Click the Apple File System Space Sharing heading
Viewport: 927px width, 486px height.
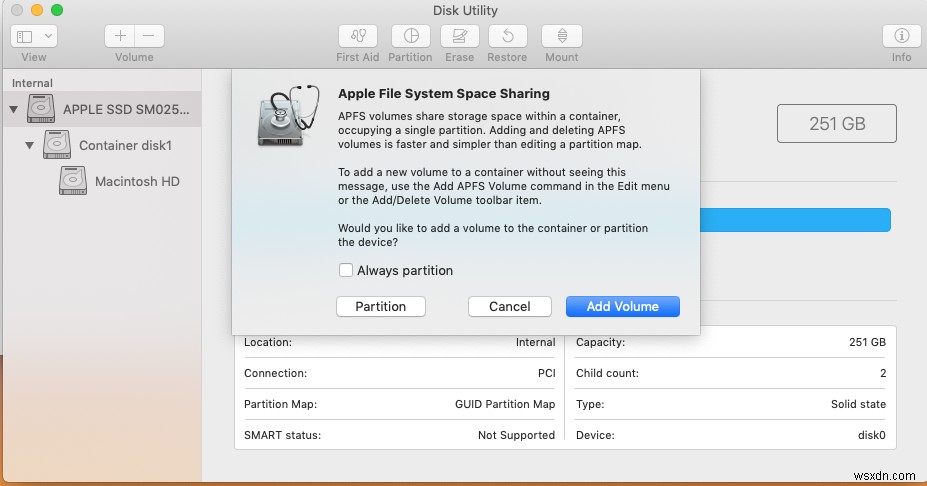pyautogui.click(x=443, y=93)
